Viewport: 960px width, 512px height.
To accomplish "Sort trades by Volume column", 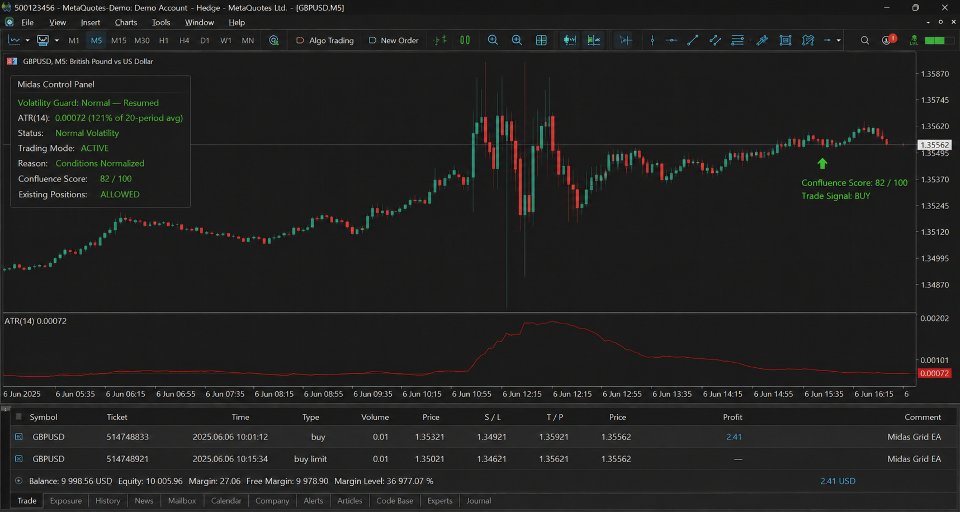I will coord(375,417).
